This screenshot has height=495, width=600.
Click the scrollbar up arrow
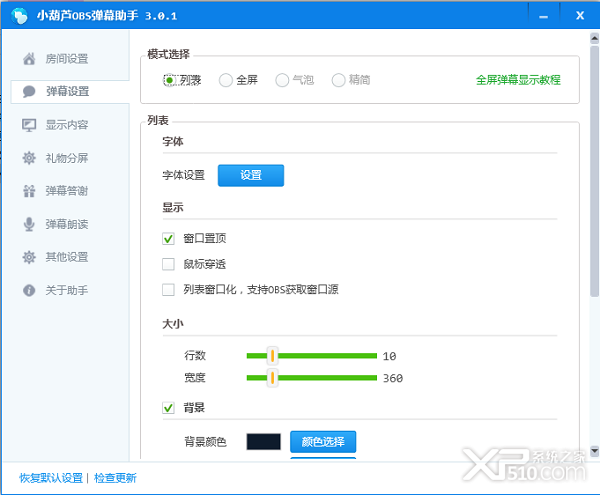tap(594, 38)
